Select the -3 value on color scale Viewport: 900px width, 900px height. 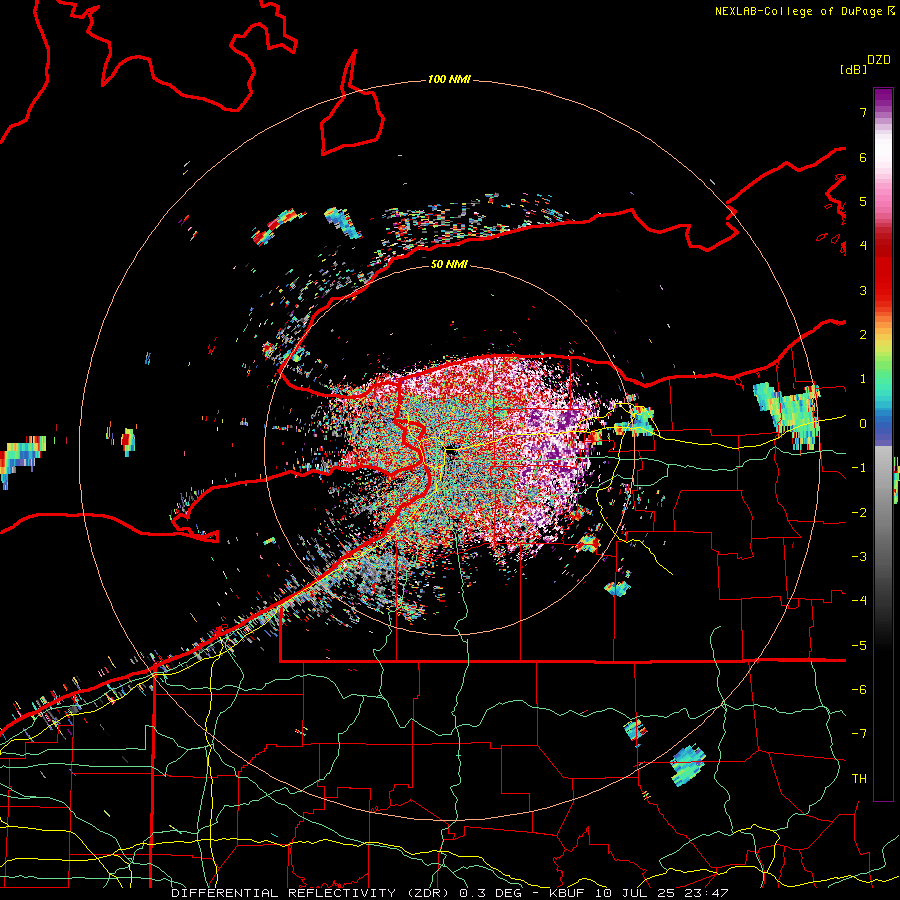(x=859, y=557)
